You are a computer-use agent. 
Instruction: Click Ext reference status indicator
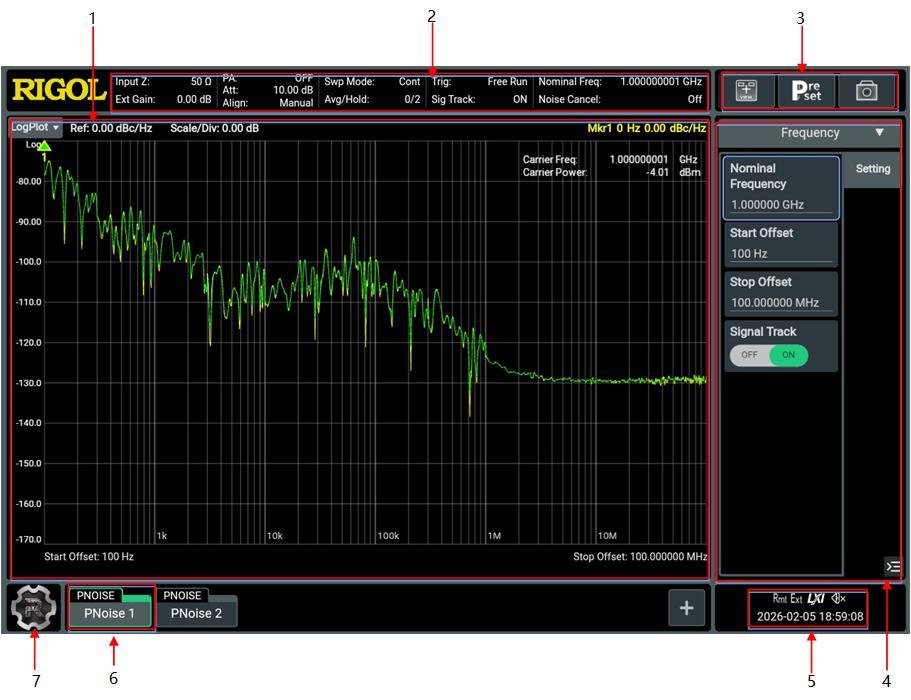click(x=796, y=598)
